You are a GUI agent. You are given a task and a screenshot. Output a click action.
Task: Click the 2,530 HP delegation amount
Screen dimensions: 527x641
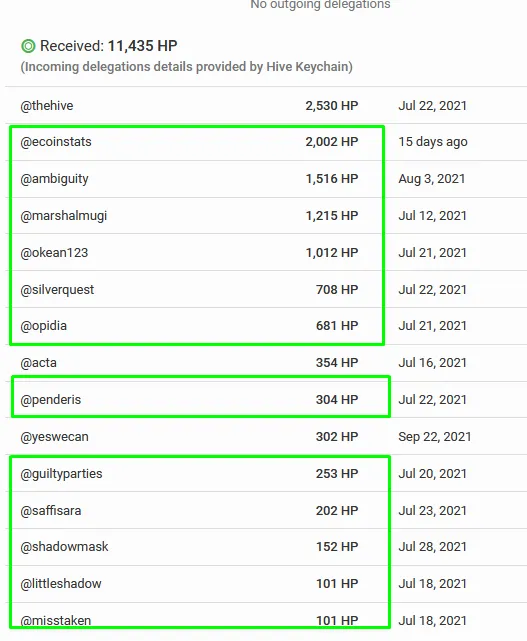(332, 106)
